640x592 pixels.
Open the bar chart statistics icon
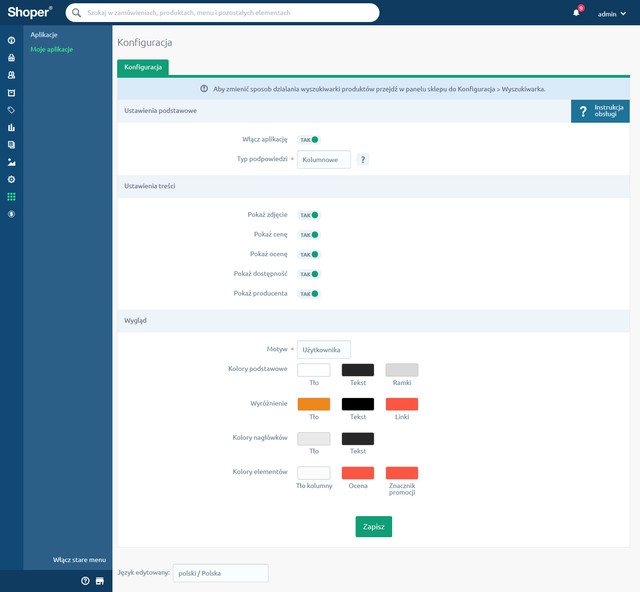pyautogui.click(x=11, y=127)
